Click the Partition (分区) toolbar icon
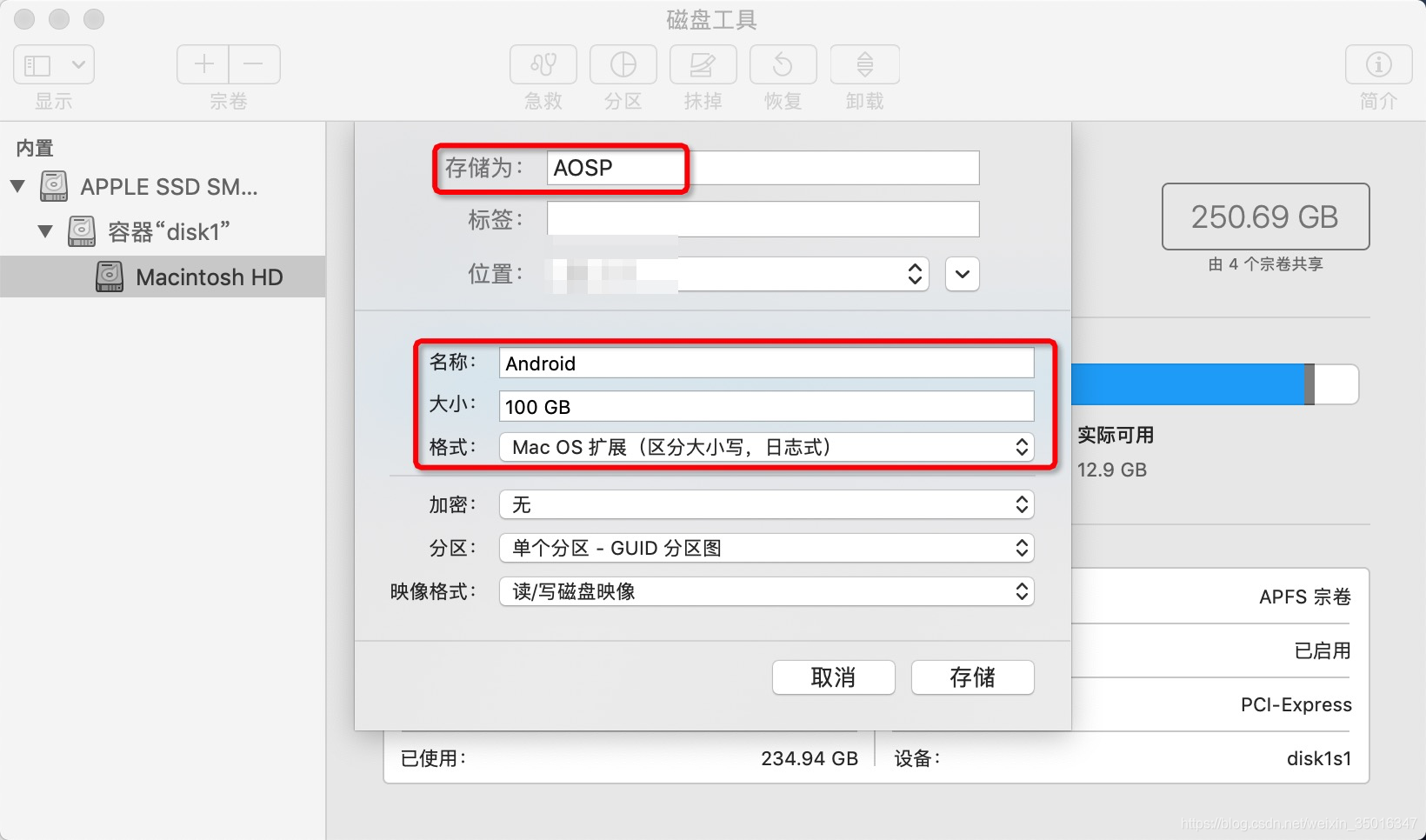The width and height of the screenshot is (1426, 840). pyautogui.click(x=623, y=64)
